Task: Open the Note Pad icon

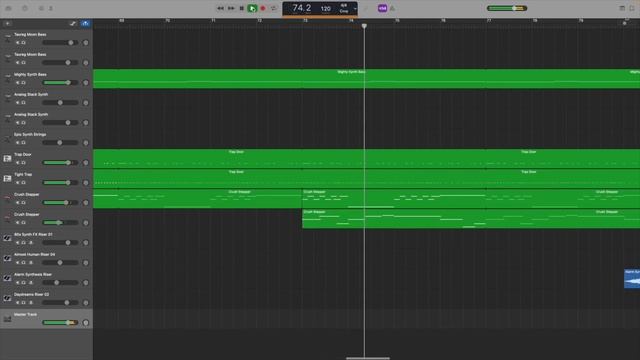Action: (x=622, y=8)
